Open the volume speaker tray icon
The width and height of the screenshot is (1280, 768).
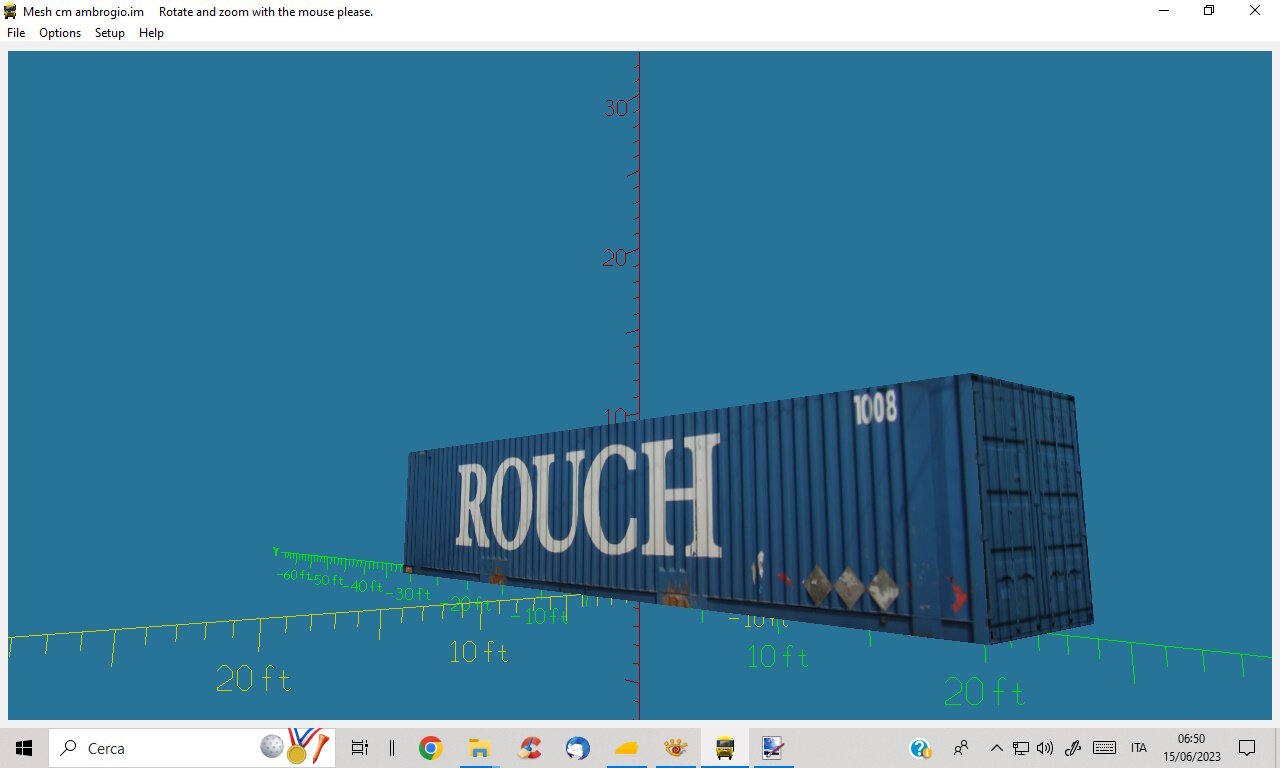(x=1045, y=748)
